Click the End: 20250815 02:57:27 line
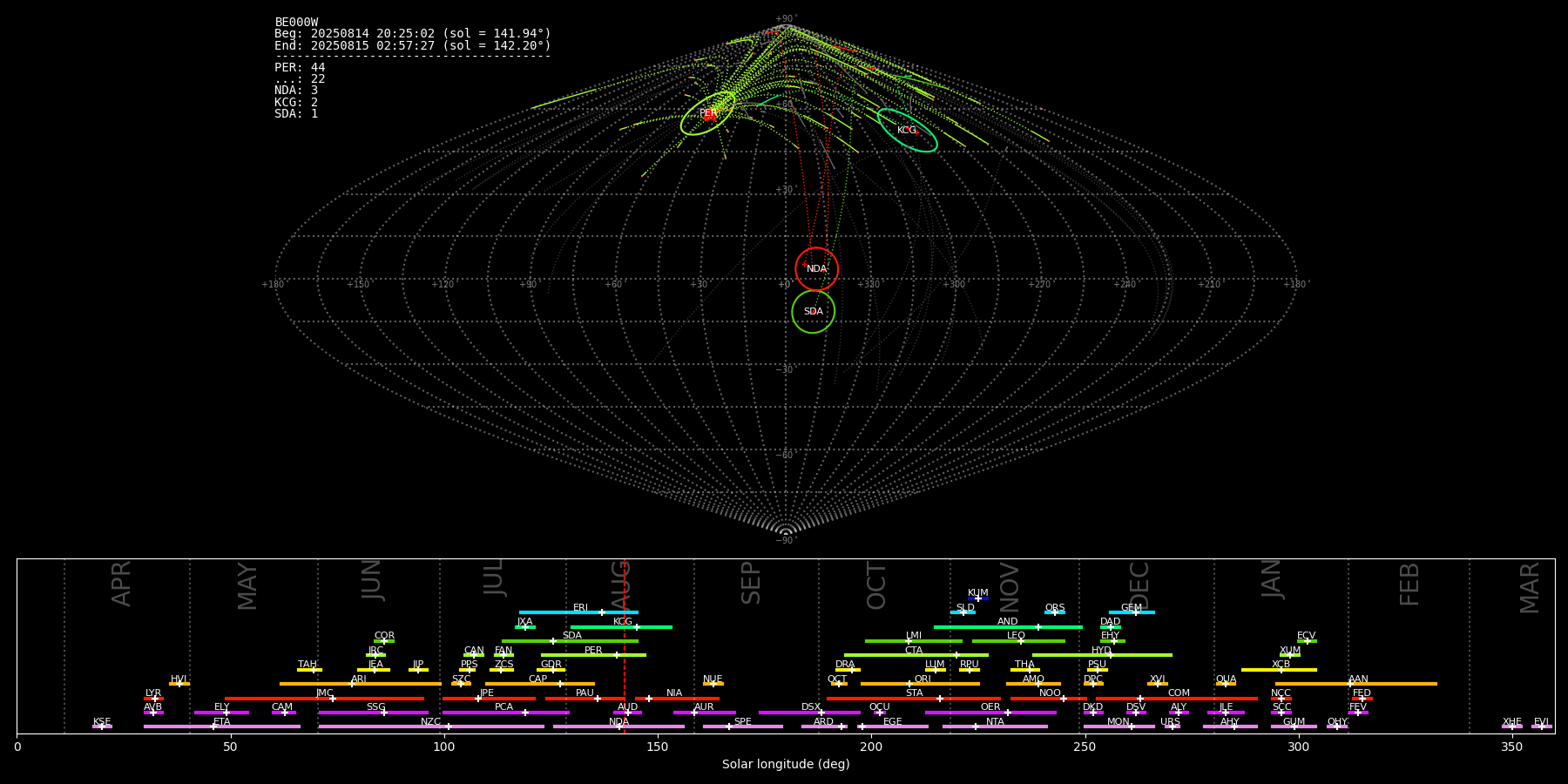The height and width of the screenshot is (784, 1568). point(413,45)
